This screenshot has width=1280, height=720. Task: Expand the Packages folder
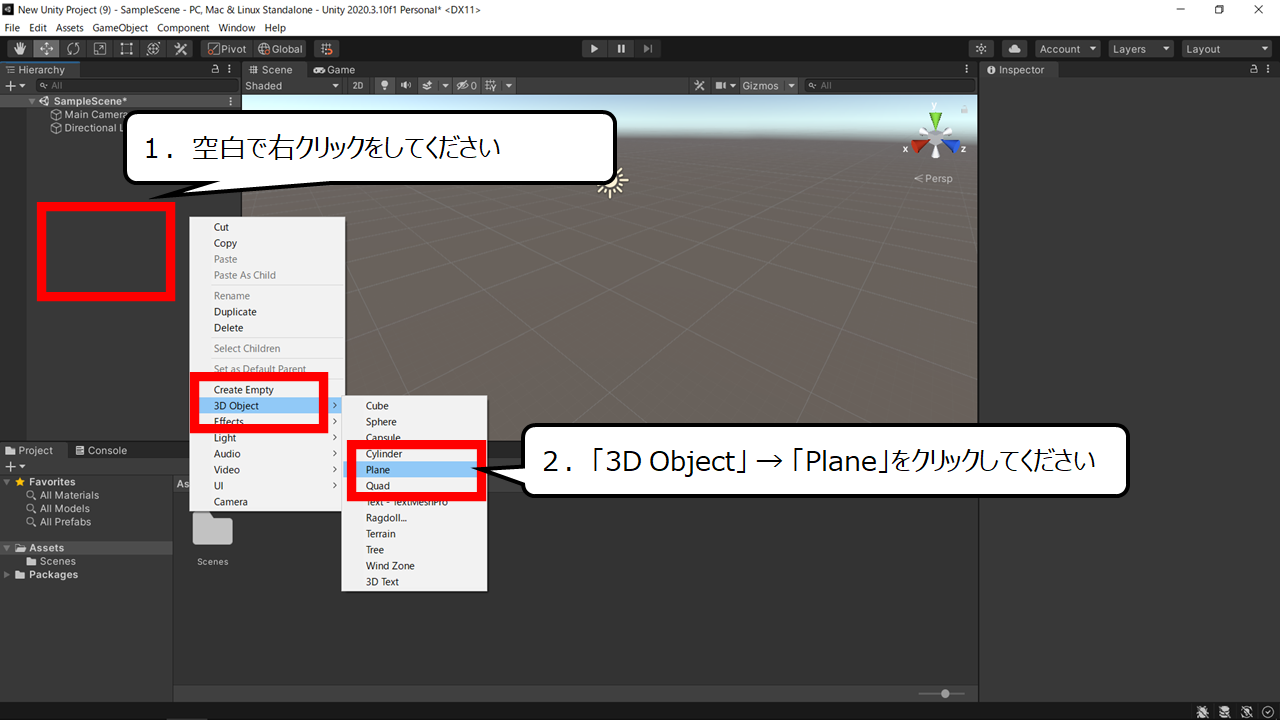click(x=8, y=575)
